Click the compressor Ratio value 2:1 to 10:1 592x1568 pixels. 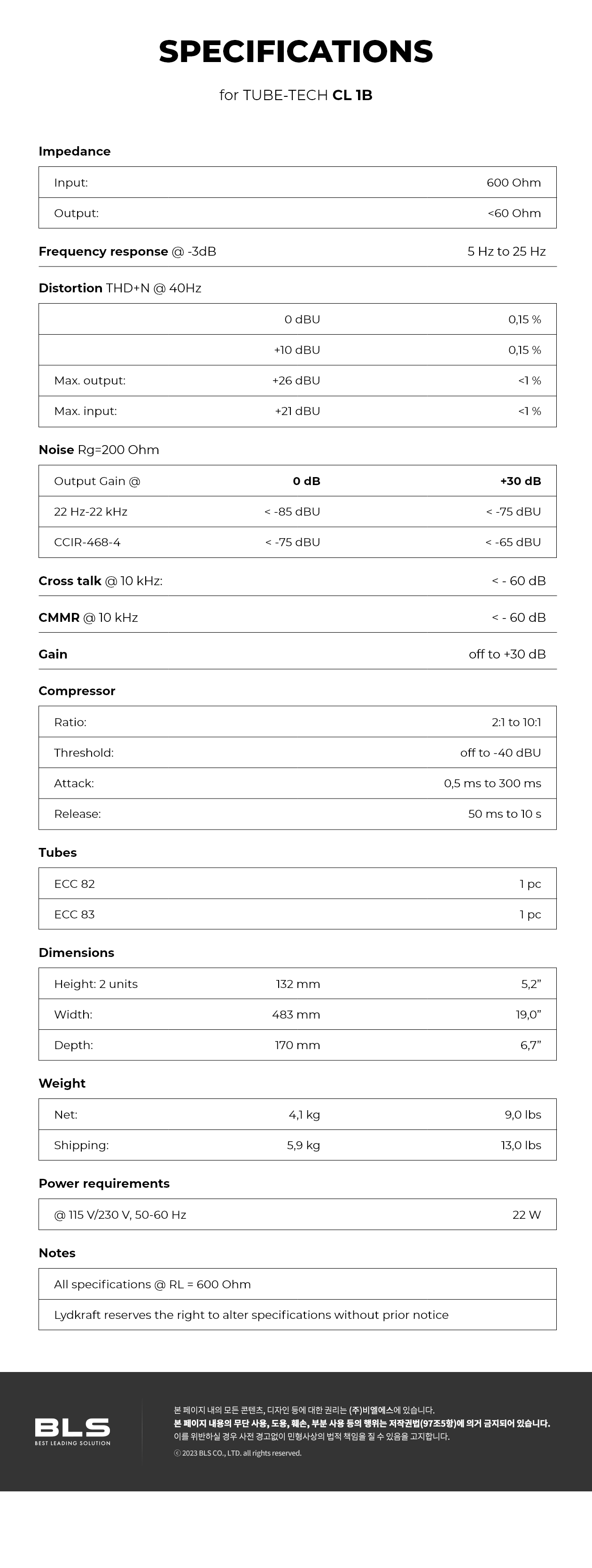516,722
